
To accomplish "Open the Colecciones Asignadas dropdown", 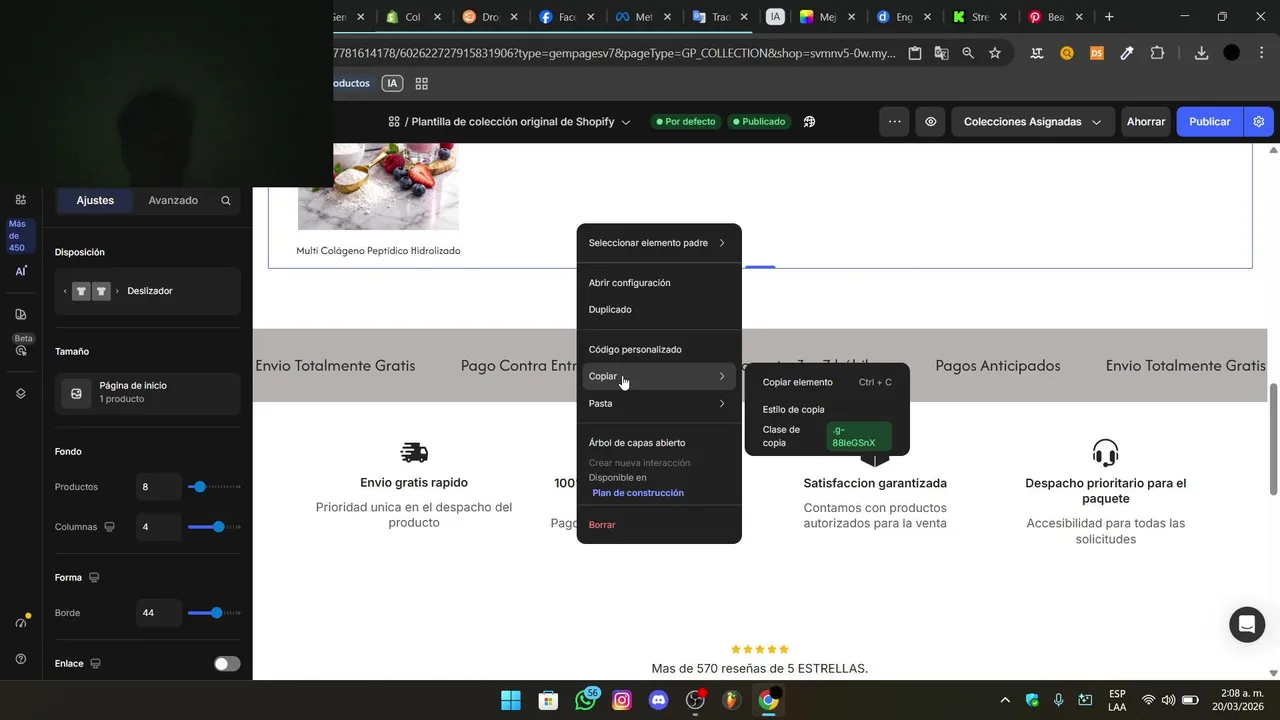I will [1032, 122].
